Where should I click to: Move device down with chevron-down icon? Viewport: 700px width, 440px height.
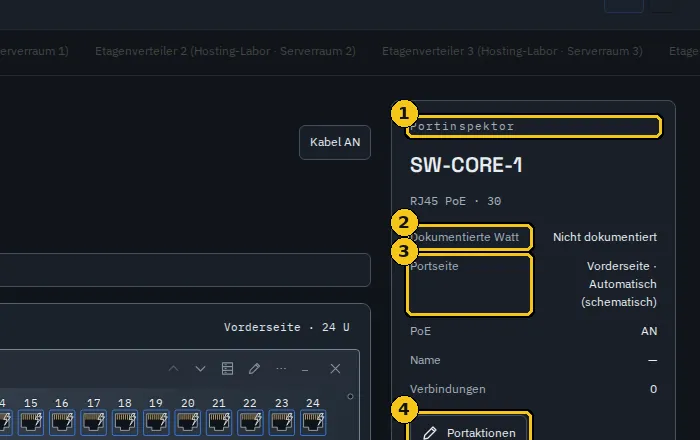(x=200, y=369)
